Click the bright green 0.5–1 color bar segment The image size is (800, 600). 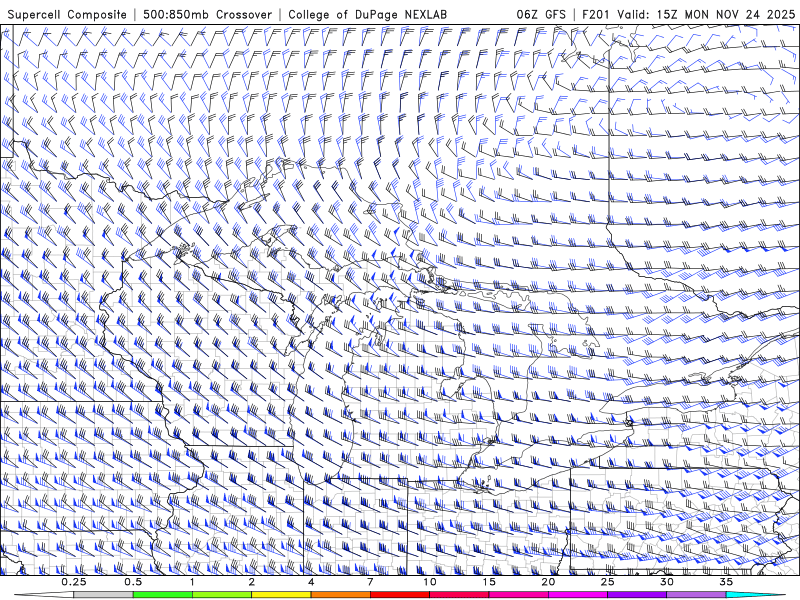(x=162, y=595)
